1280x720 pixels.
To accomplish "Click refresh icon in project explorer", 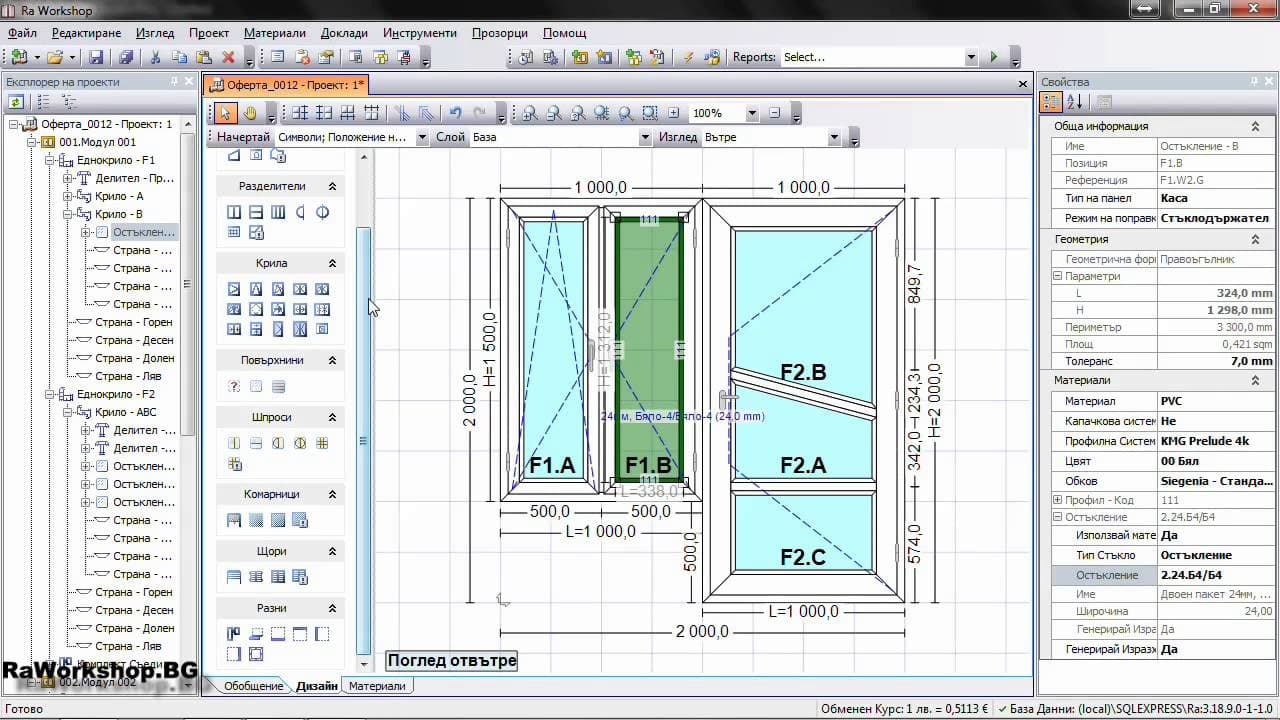I will (x=16, y=101).
